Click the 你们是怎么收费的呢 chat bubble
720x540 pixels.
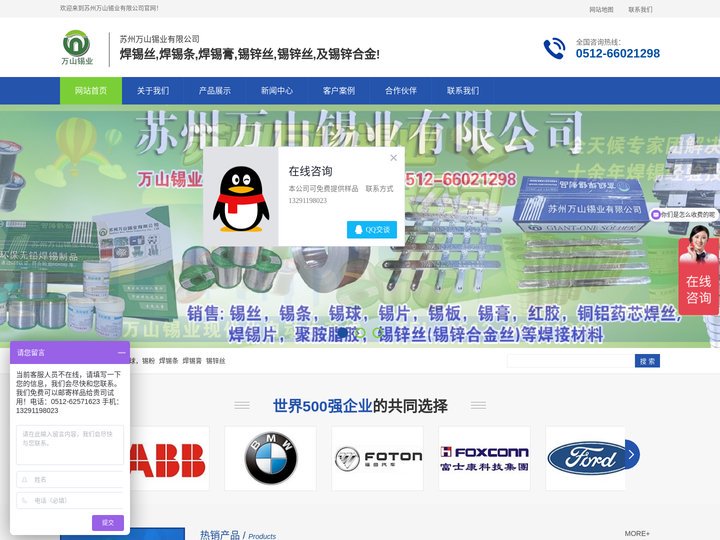684,214
